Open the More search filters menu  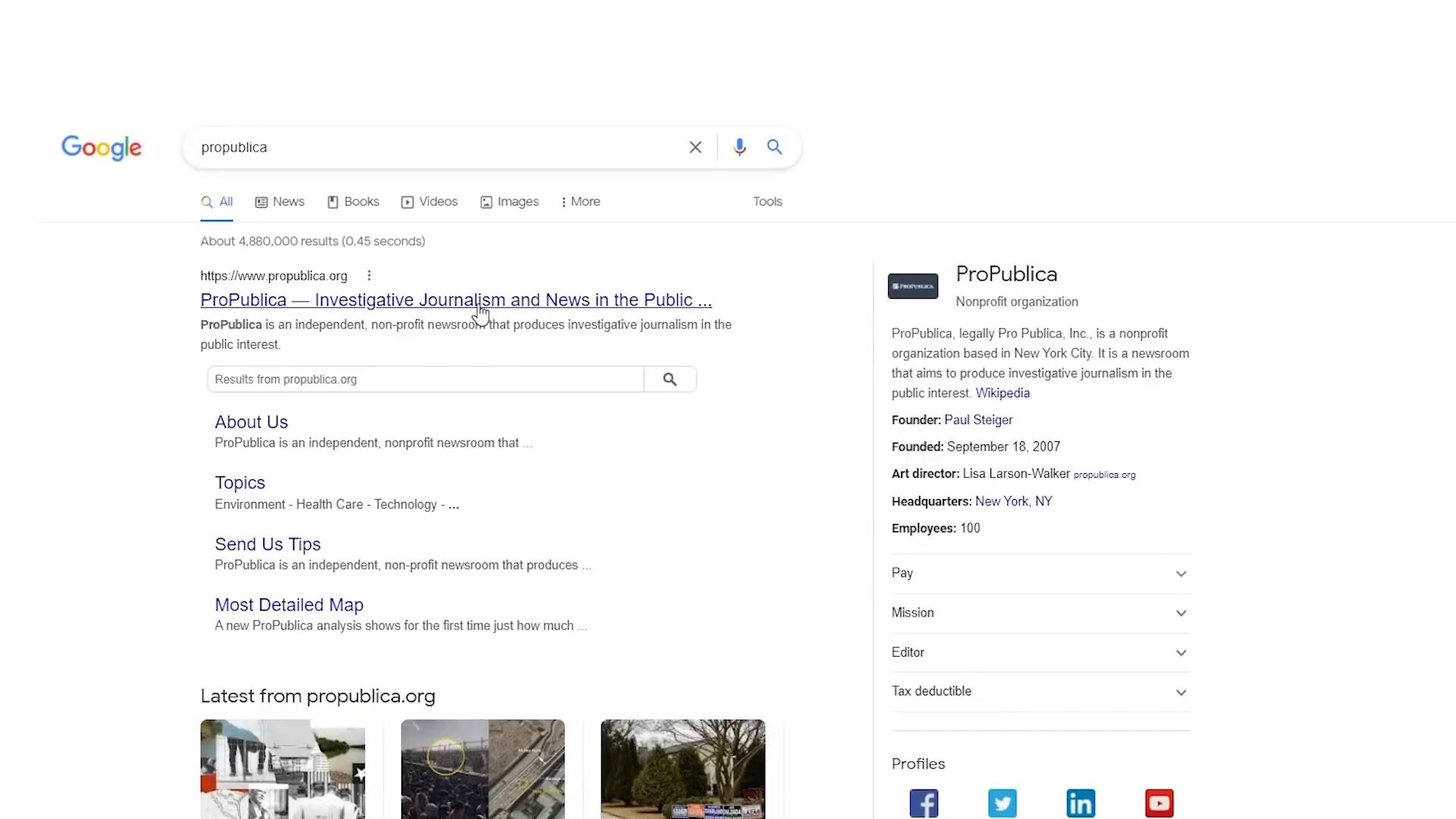(x=580, y=202)
